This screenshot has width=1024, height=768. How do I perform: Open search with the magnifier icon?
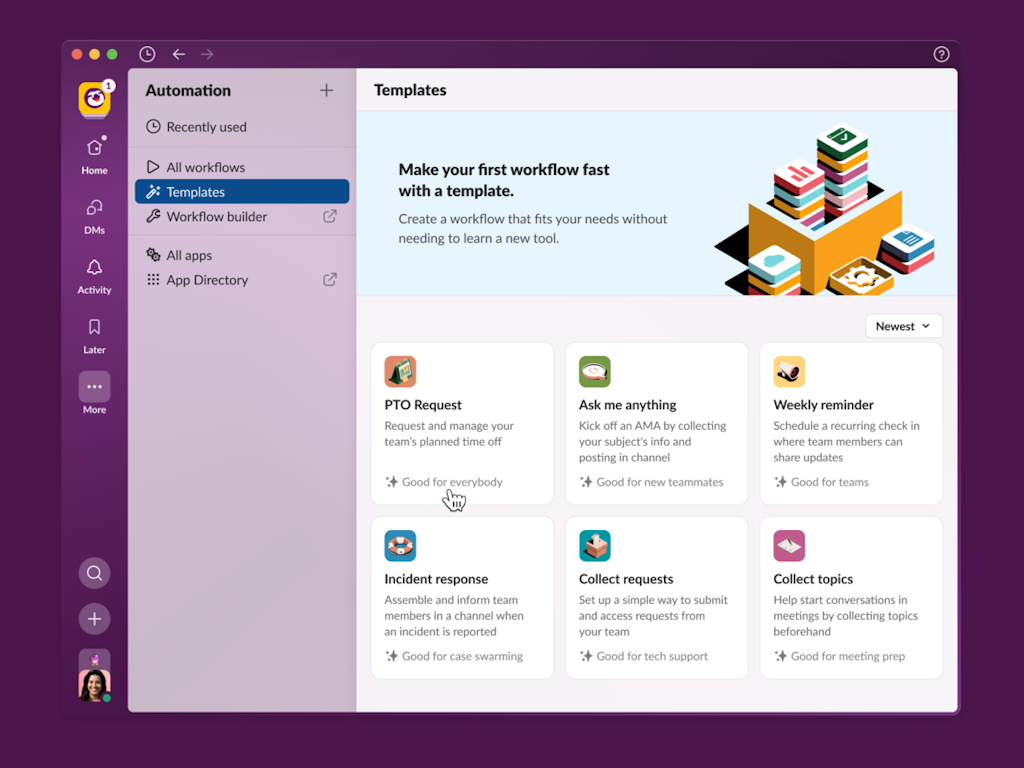94,573
